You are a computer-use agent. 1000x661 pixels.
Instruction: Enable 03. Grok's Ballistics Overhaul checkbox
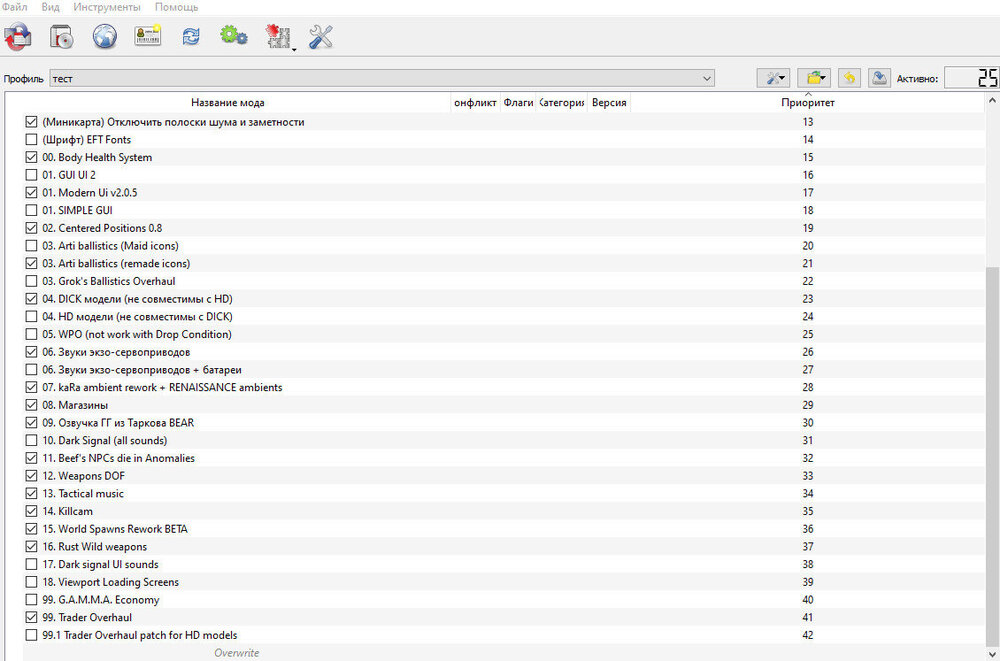pyautogui.click(x=31, y=281)
